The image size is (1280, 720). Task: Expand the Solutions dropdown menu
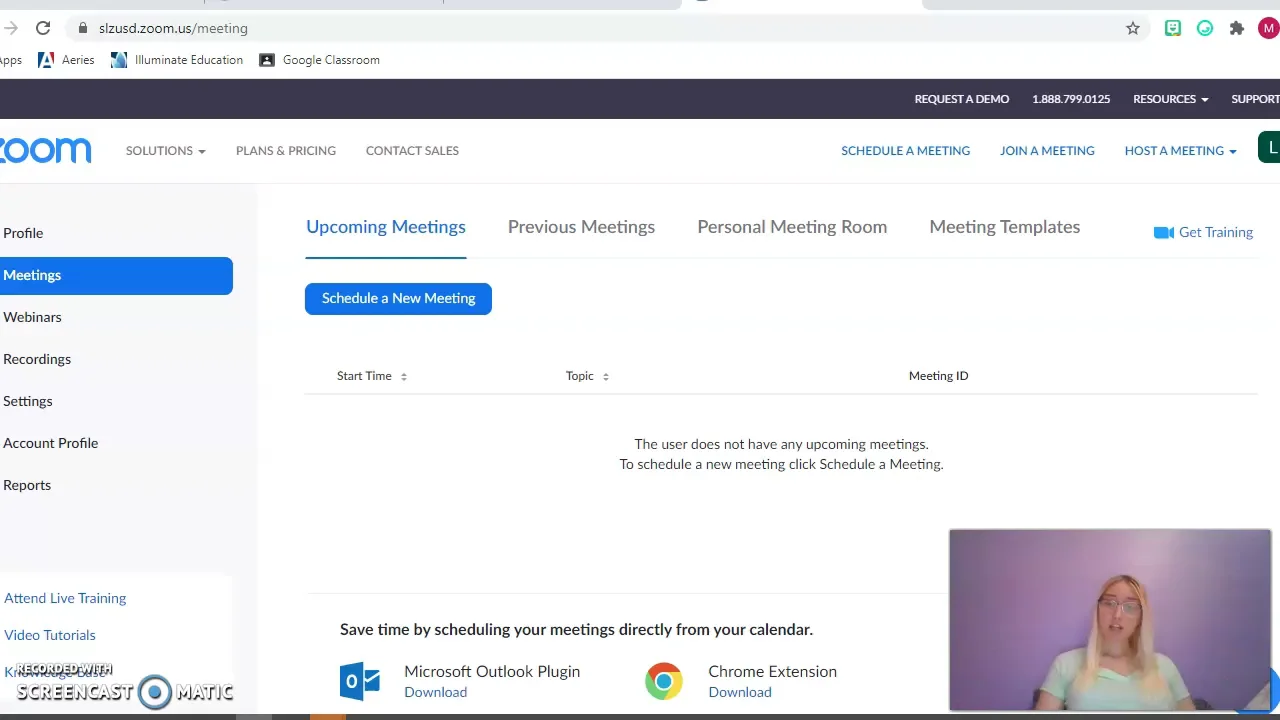click(166, 151)
